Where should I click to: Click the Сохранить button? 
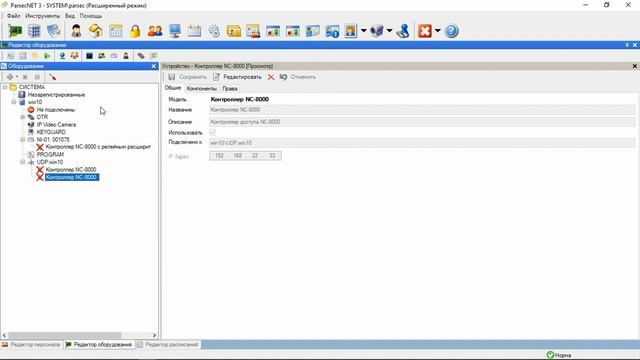pos(188,77)
